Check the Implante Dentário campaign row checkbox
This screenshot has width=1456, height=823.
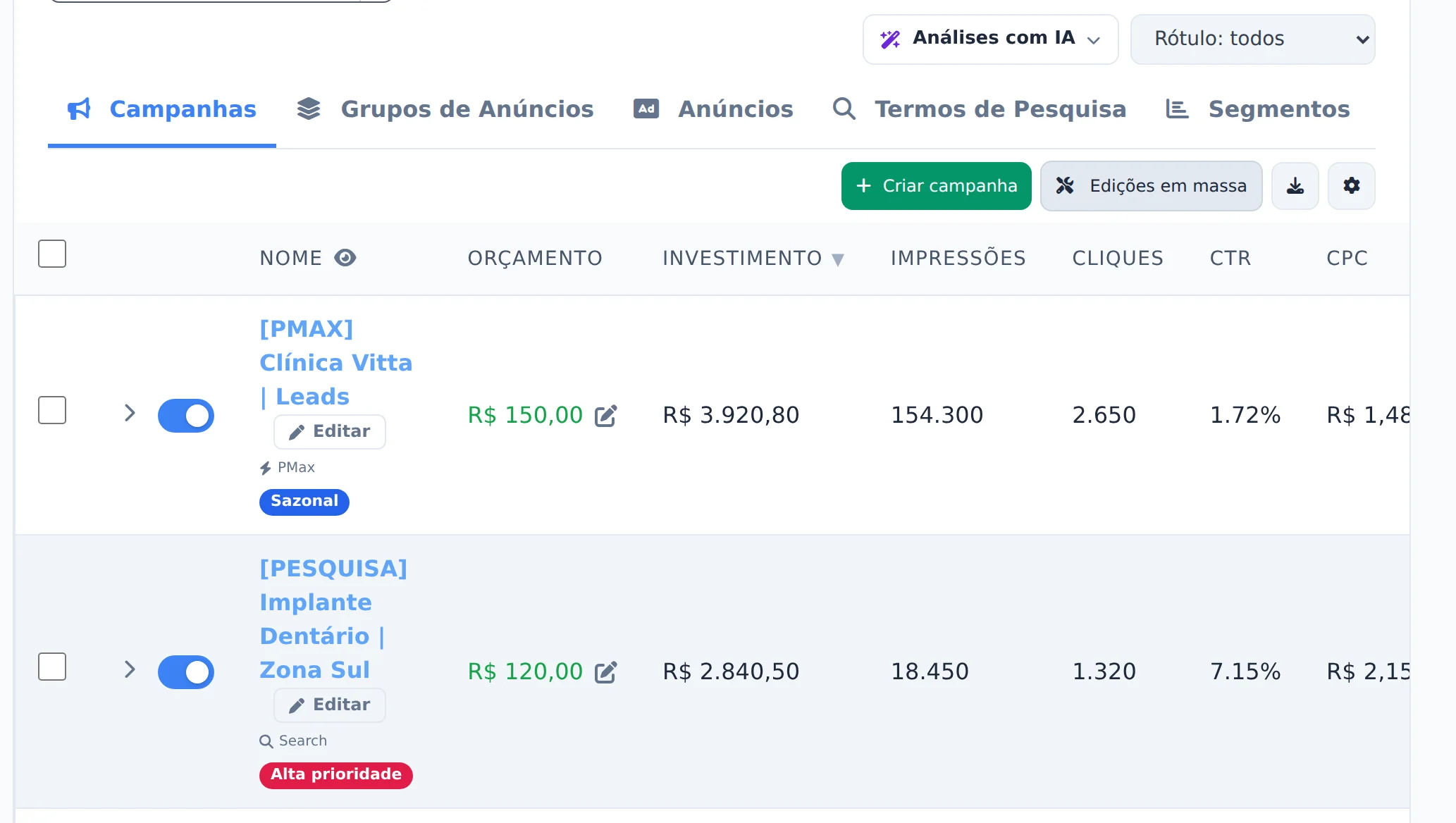(x=52, y=667)
